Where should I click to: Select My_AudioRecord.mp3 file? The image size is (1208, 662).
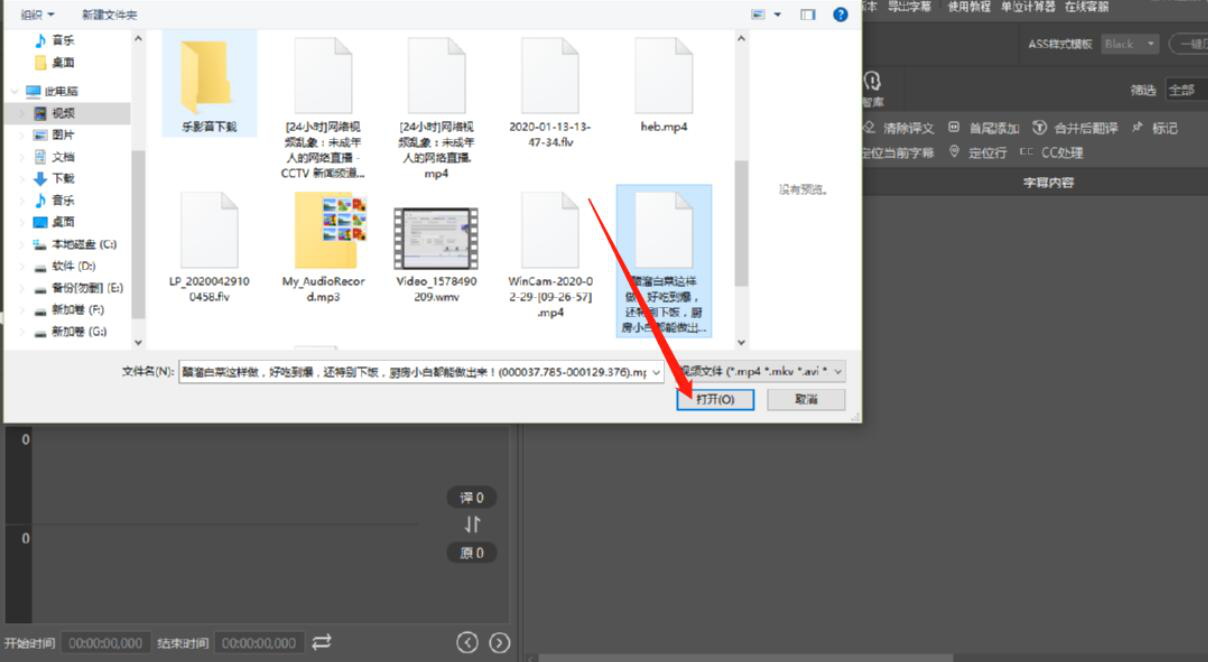(323, 247)
